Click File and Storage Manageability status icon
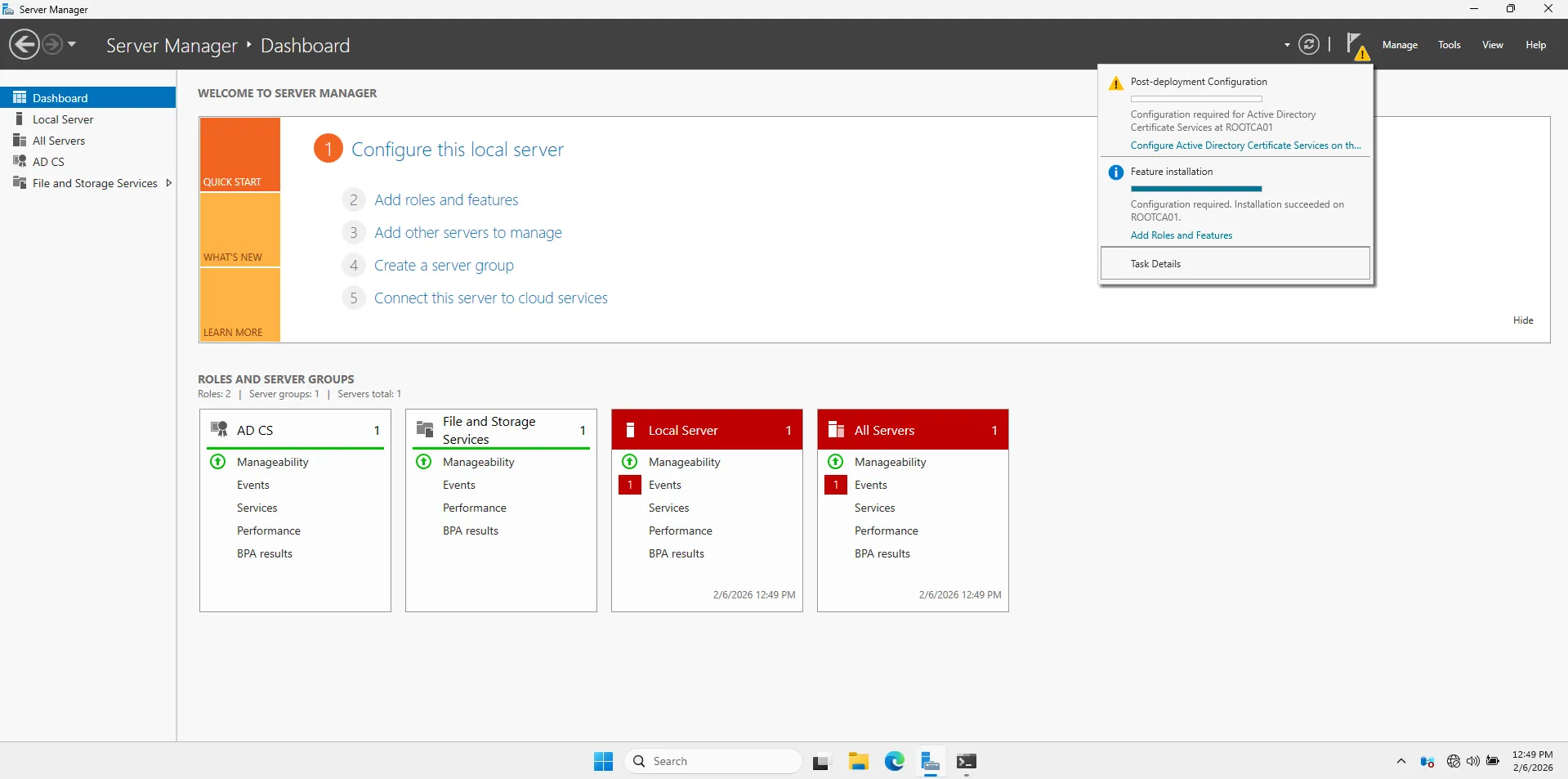This screenshot has height=779, width=1568. tap(424, 462)
